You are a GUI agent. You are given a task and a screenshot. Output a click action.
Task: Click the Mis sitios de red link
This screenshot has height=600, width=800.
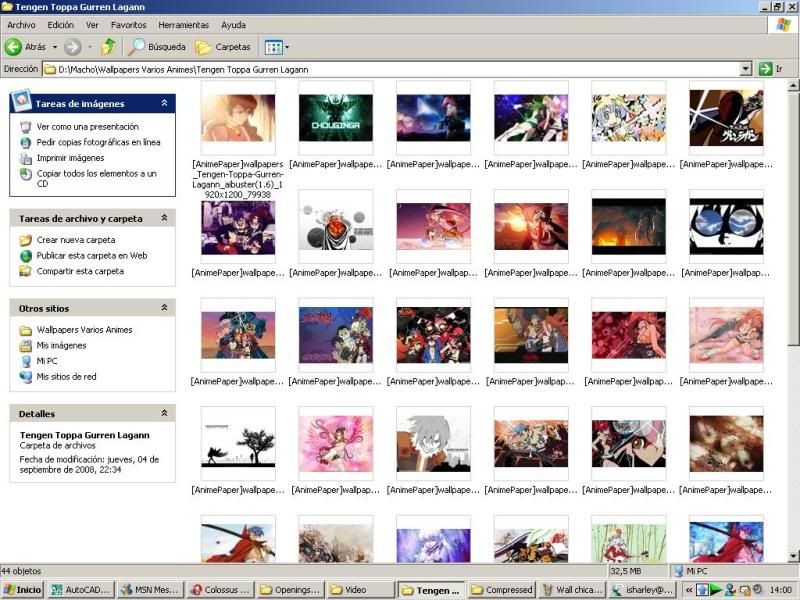coord(66,377)
